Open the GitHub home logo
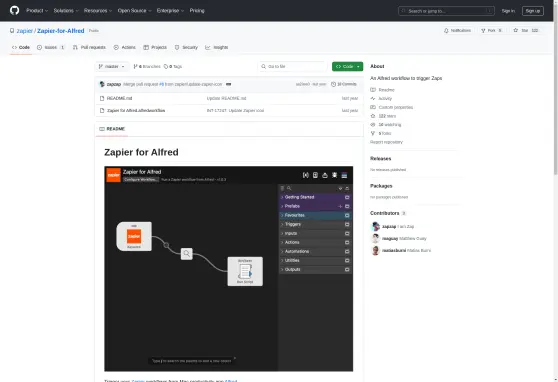 (15, 10)
